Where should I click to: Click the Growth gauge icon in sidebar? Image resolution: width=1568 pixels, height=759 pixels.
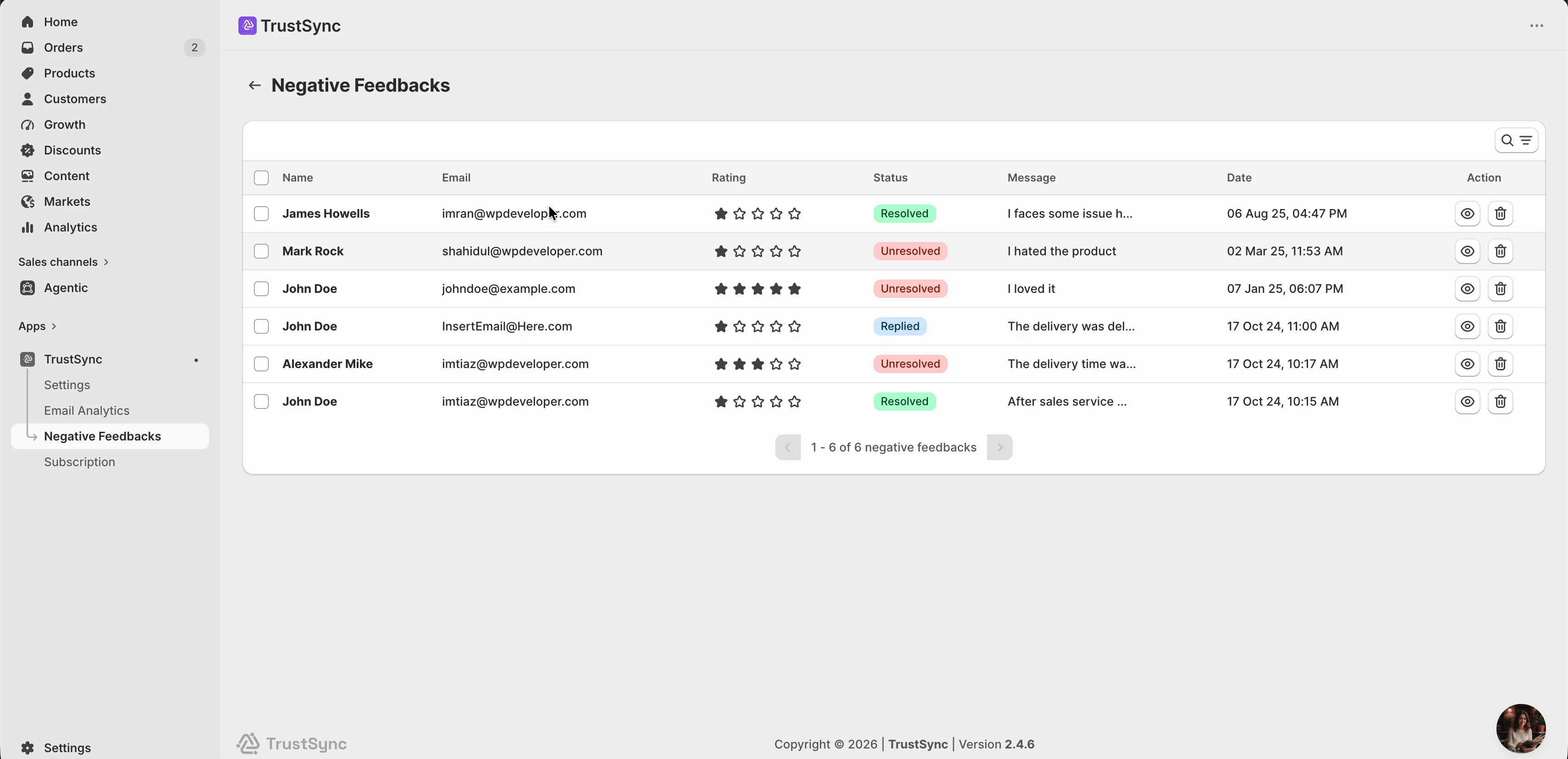pos(28,125)
